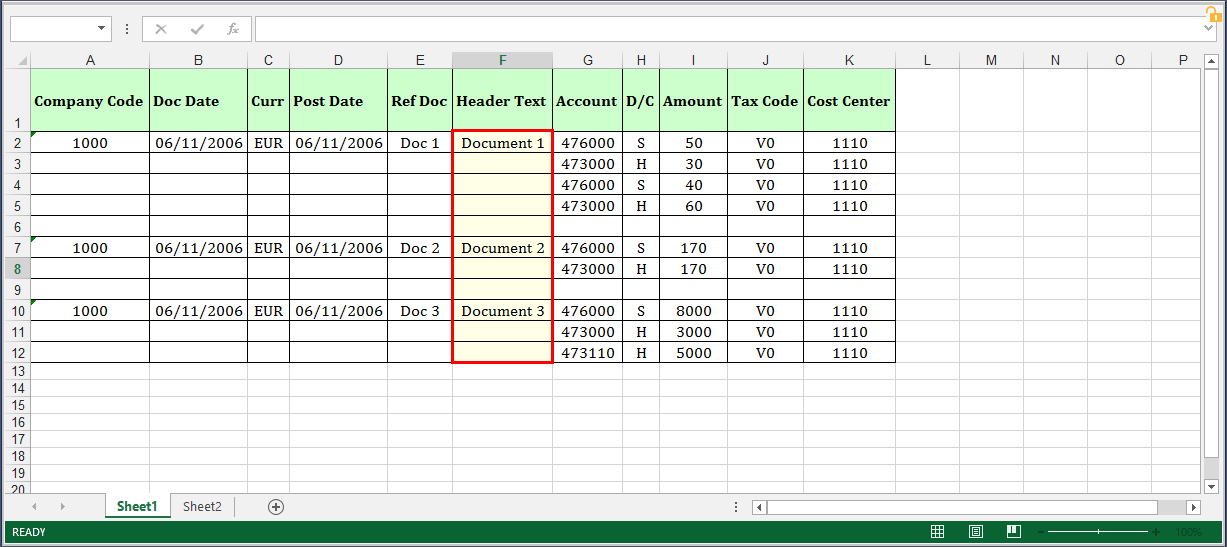This screenshot has height=547, width=1227.
Task: Click the Insert Function fx icon
Action: 233,29
